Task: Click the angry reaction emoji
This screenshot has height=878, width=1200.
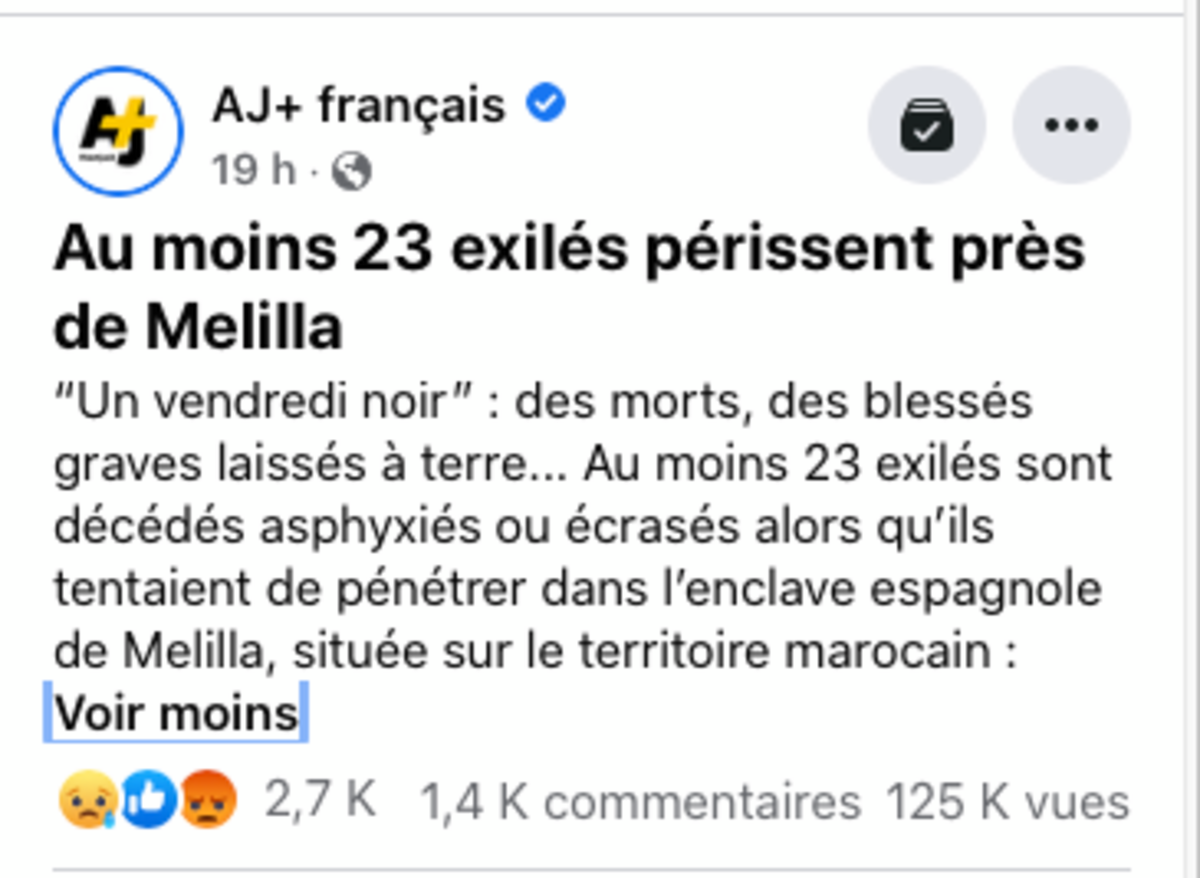Action: click(208, 802)
